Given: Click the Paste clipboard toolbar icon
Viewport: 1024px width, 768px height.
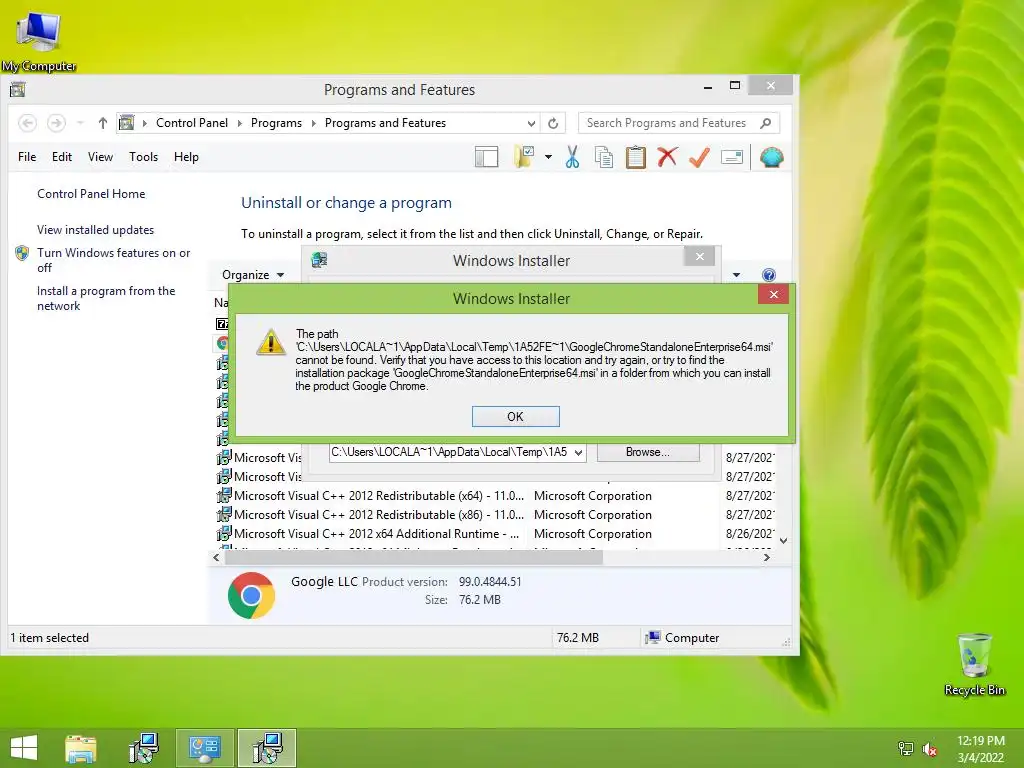Looking at the screenshot, I should click(635, 157).
